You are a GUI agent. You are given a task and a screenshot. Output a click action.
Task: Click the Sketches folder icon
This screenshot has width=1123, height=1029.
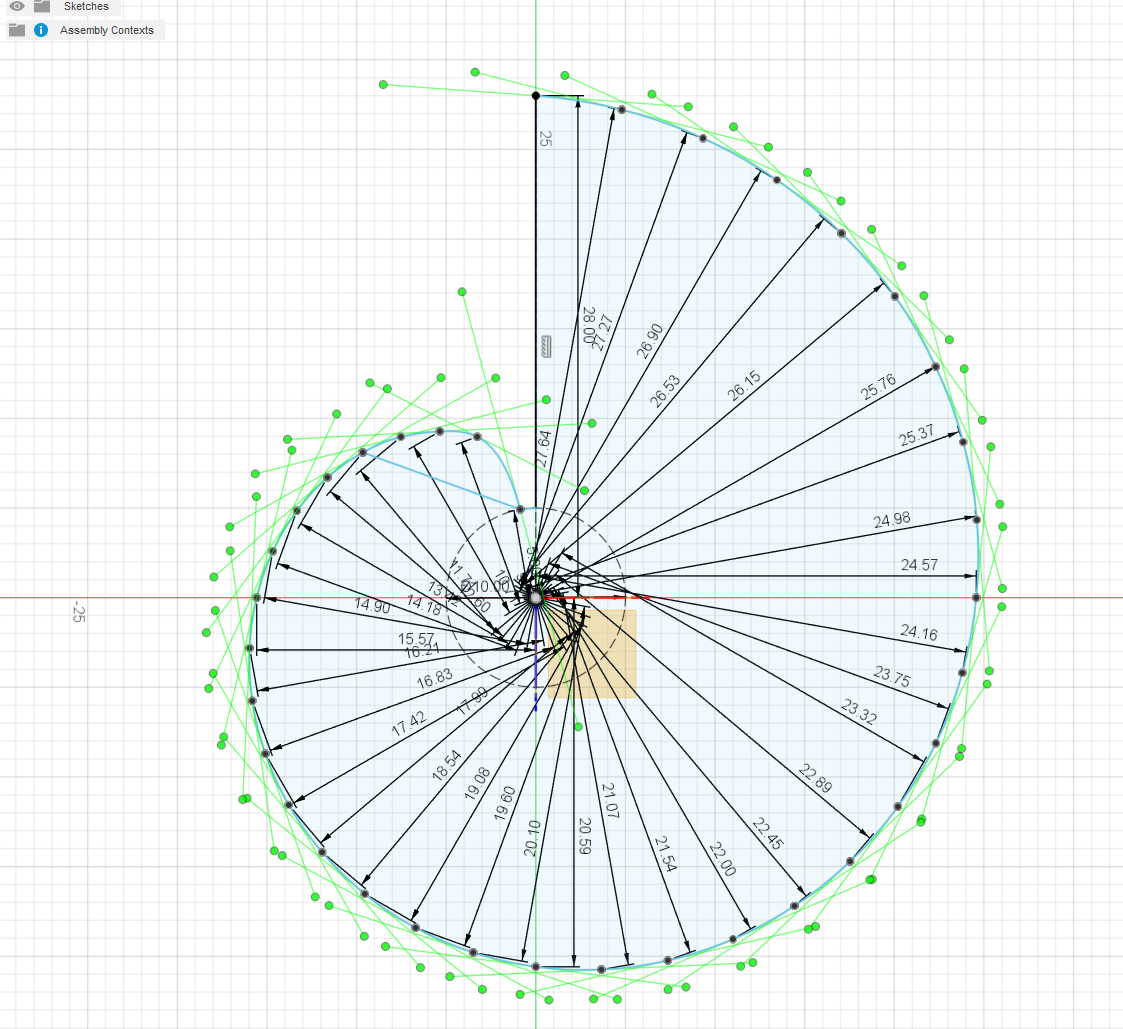tap(42, 6)
